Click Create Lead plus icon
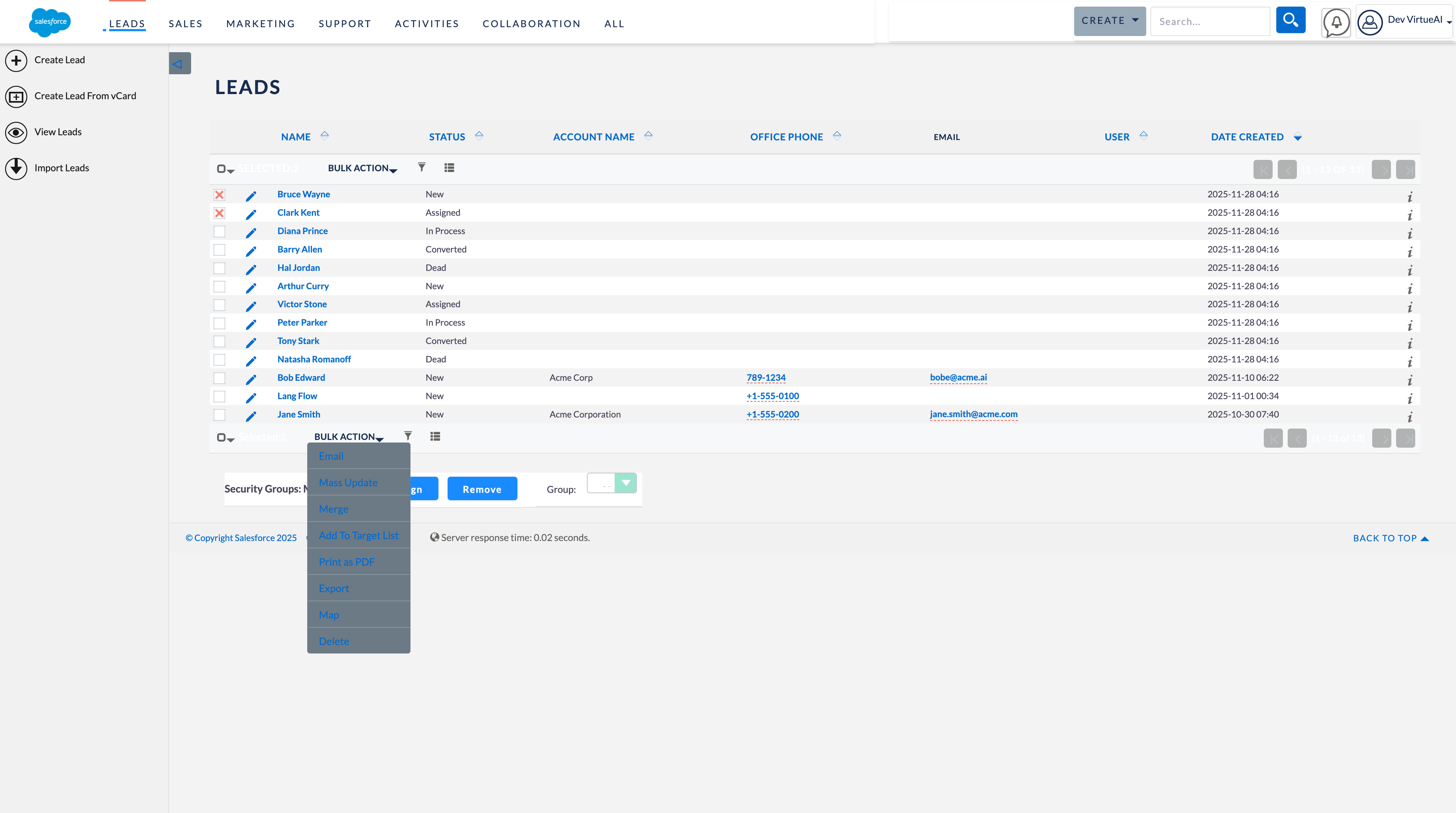This screenshot has width=1456, height=813. click(17, 61)
